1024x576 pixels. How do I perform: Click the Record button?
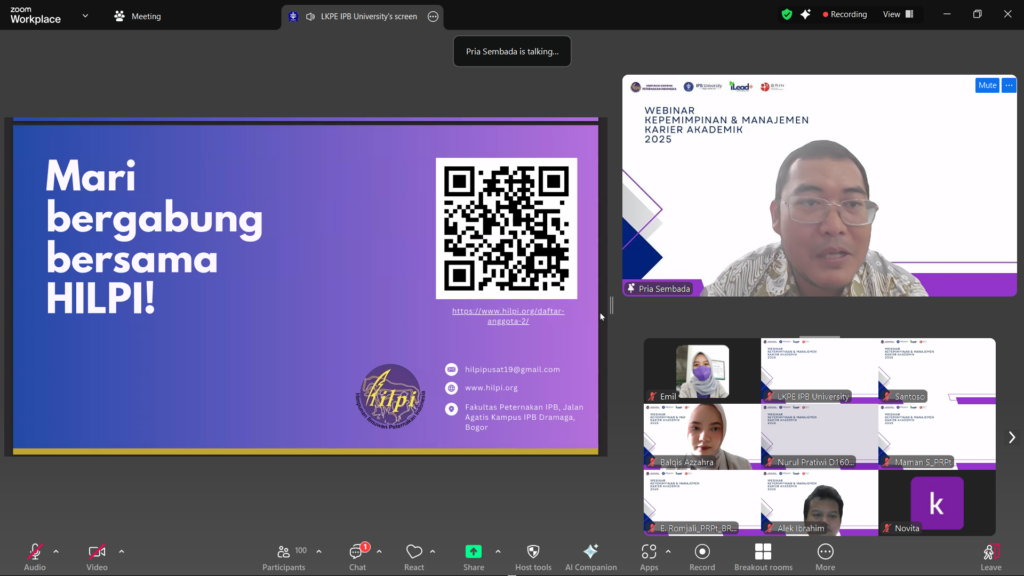[x=702, y=556]
